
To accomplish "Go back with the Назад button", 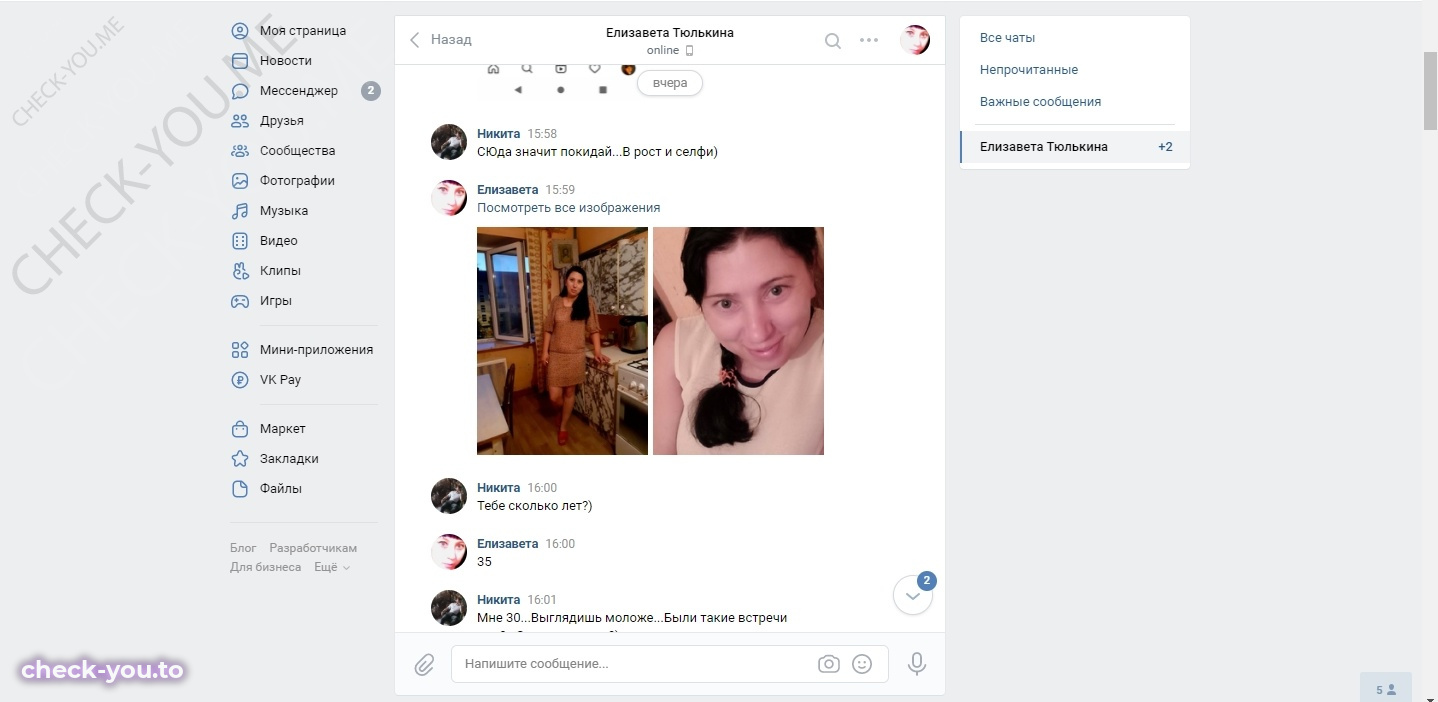I will pyautogui.click(x=440, y=40).
